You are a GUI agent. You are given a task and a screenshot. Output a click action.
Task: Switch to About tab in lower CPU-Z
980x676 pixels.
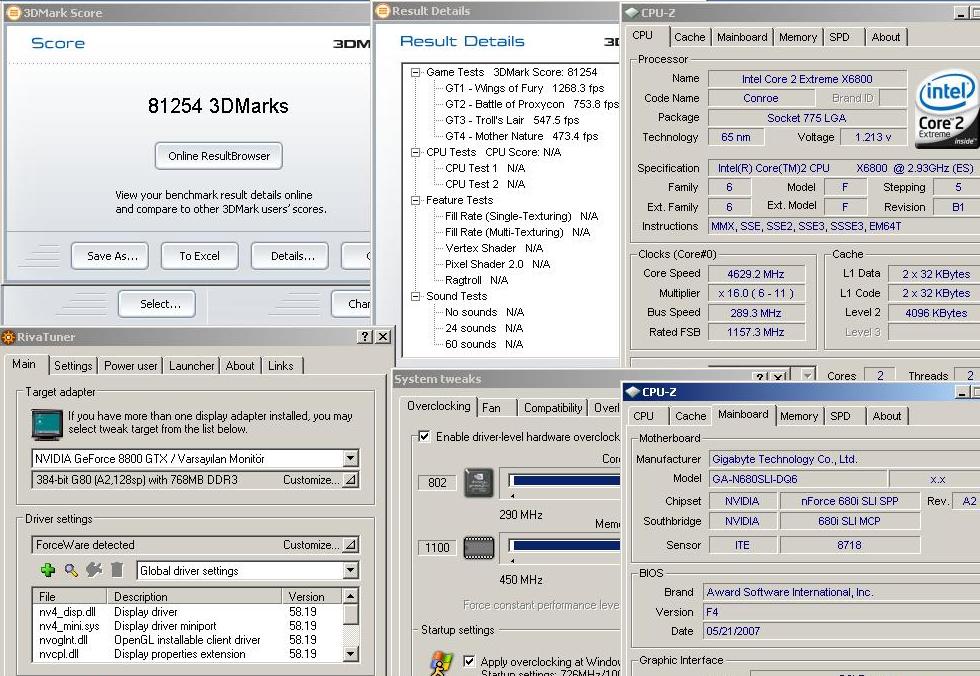click(886, 416)
